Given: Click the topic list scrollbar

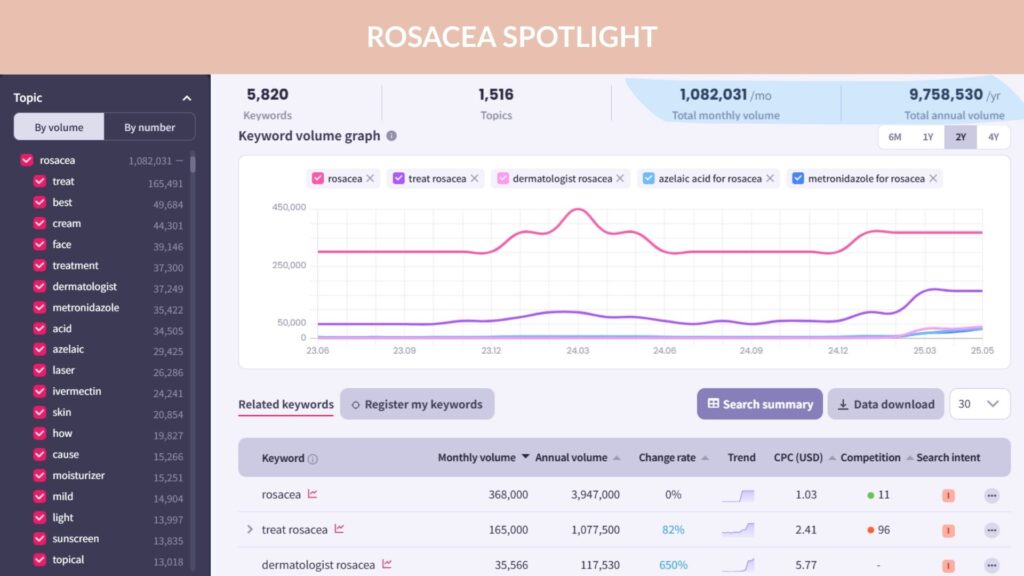Looking at the screenshot, I should [193, 161].
